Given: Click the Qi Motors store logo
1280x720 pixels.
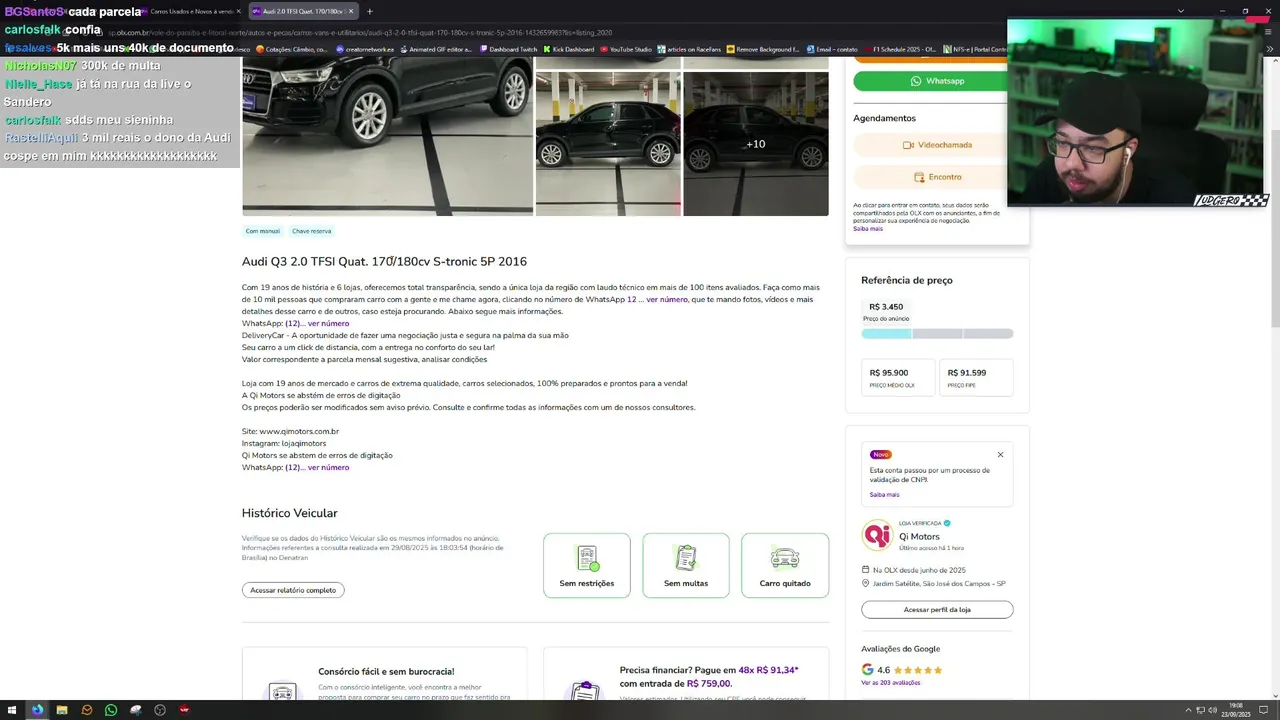Looking at the screenshot, I should pyautogui.click(x=877, y=535).
